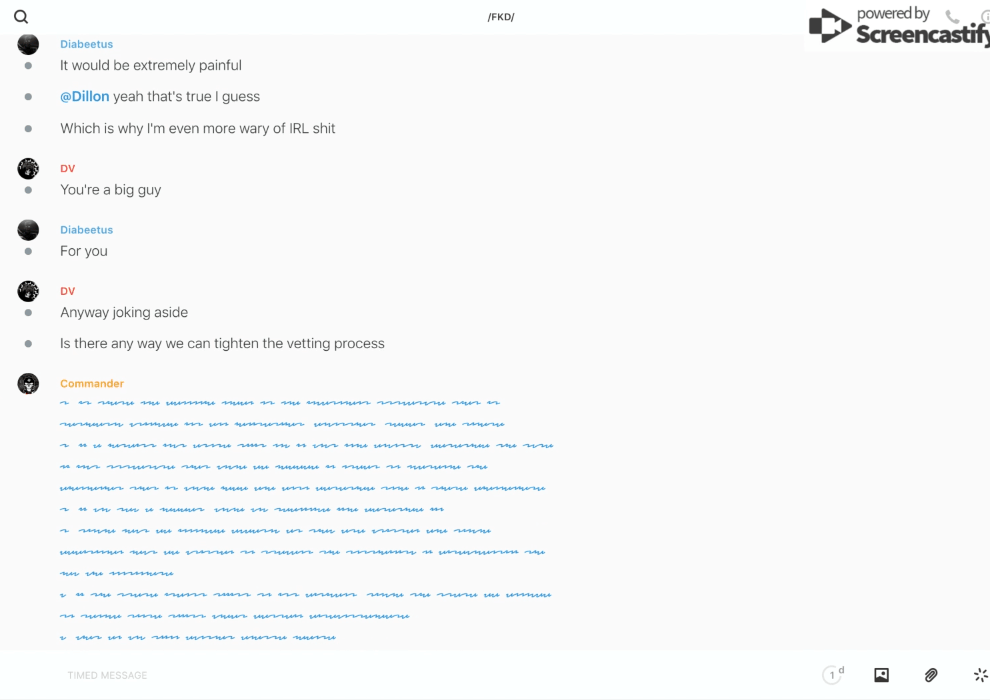Open Commander's username link
This screenshot has width=990, height=700.
tap(92, 384)
